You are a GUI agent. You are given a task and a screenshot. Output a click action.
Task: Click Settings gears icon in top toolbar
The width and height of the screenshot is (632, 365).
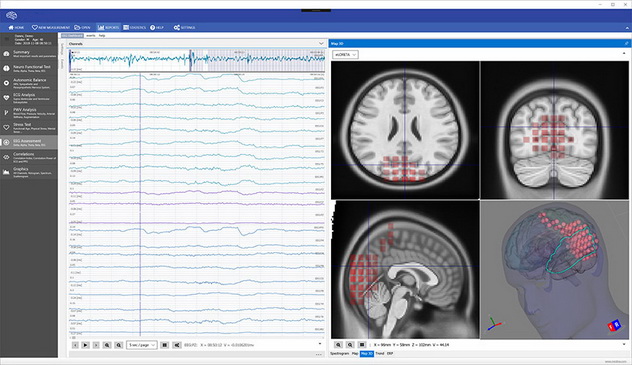[x=177, y=27]
